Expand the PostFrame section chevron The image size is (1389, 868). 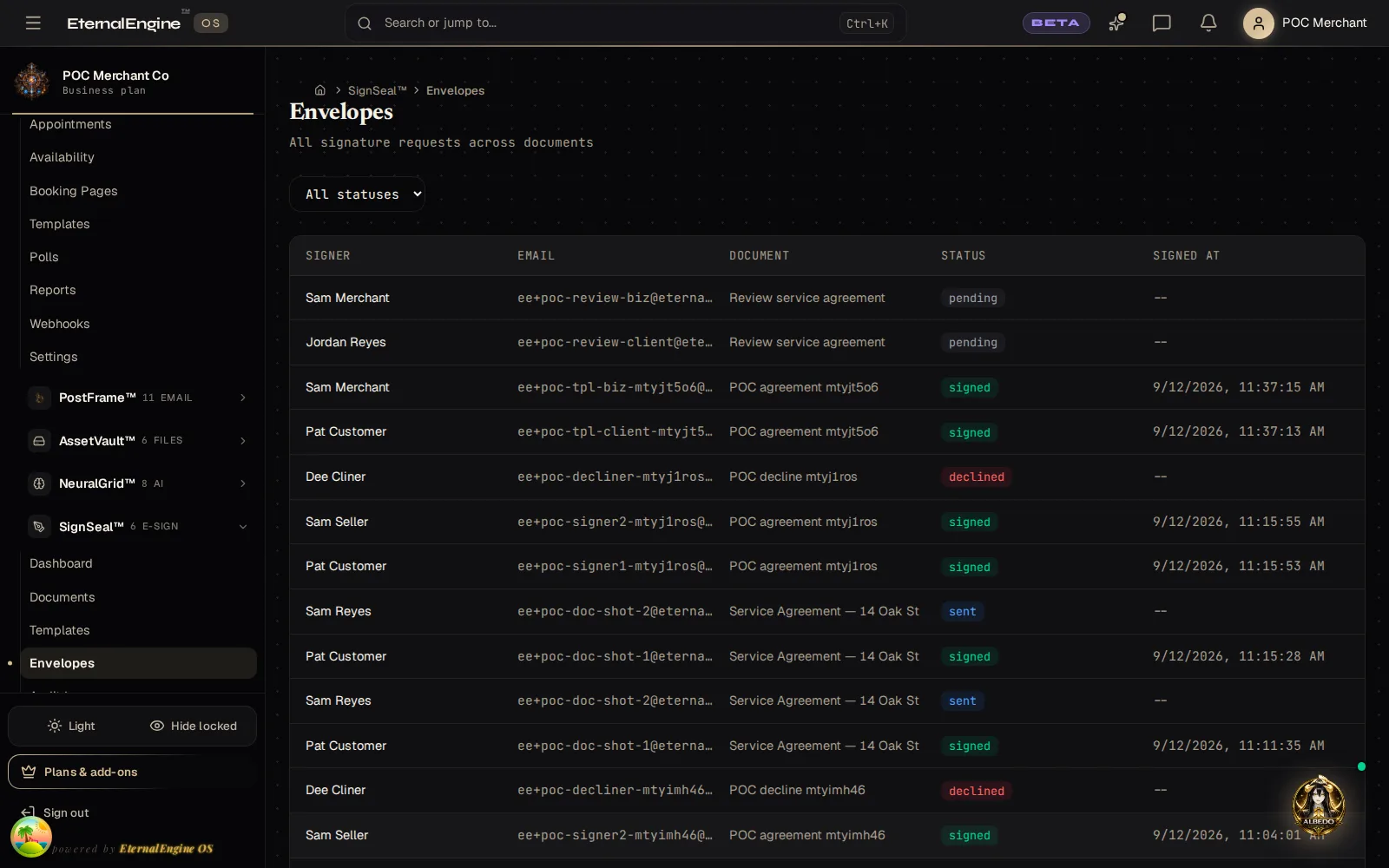click(x=243, y=398)
